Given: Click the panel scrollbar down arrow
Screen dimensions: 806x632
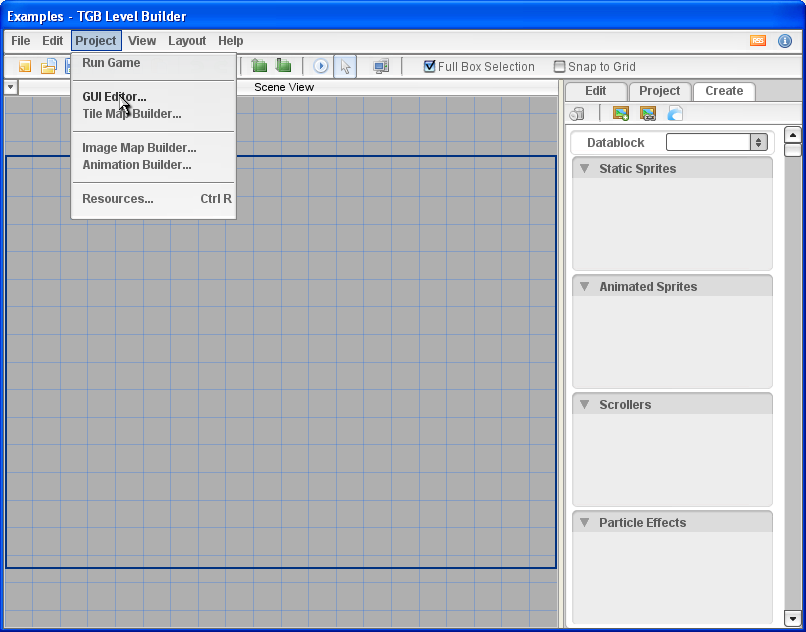Looking at the screenshot, I should 793,617.
